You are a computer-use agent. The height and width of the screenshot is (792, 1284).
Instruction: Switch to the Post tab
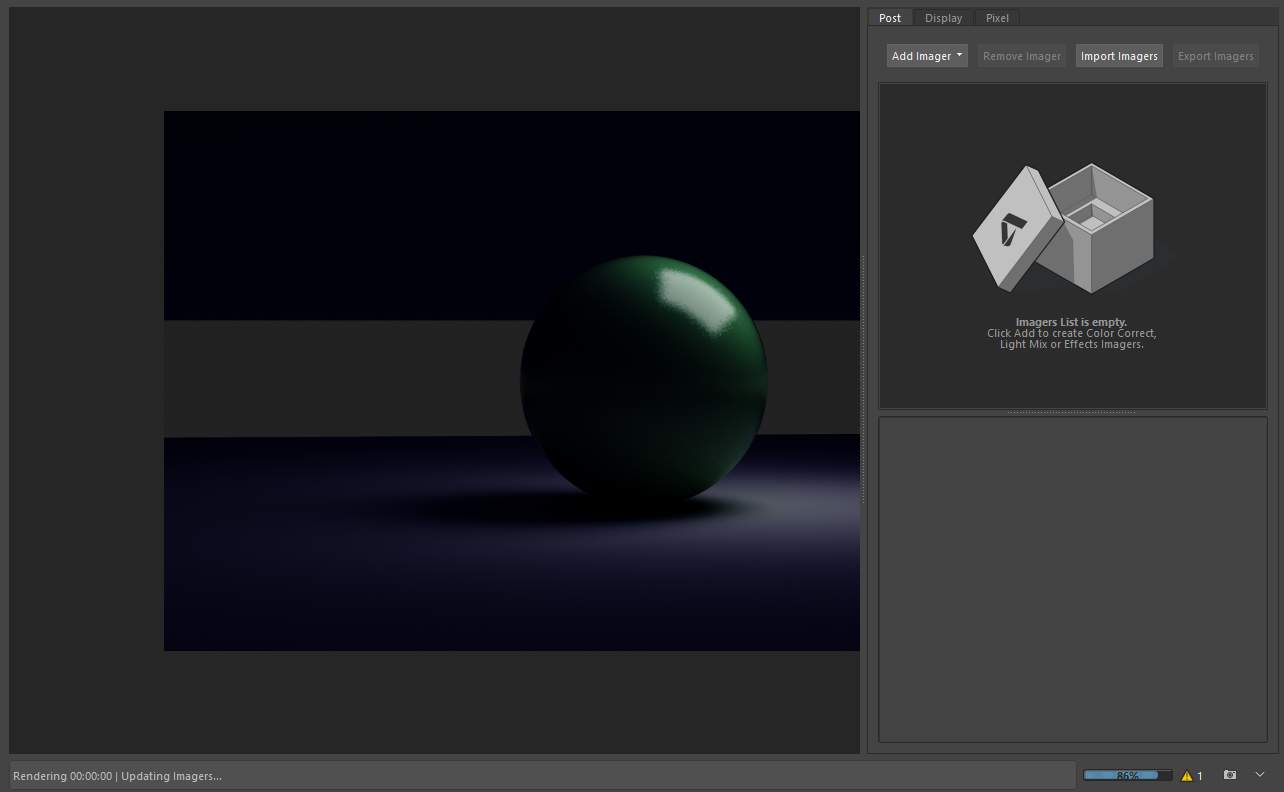(889, 18)
